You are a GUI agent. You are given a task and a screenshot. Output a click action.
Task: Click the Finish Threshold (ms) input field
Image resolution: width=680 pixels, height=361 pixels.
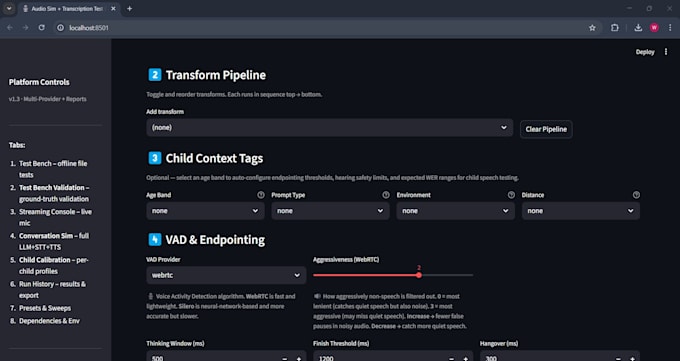(379, 357)
